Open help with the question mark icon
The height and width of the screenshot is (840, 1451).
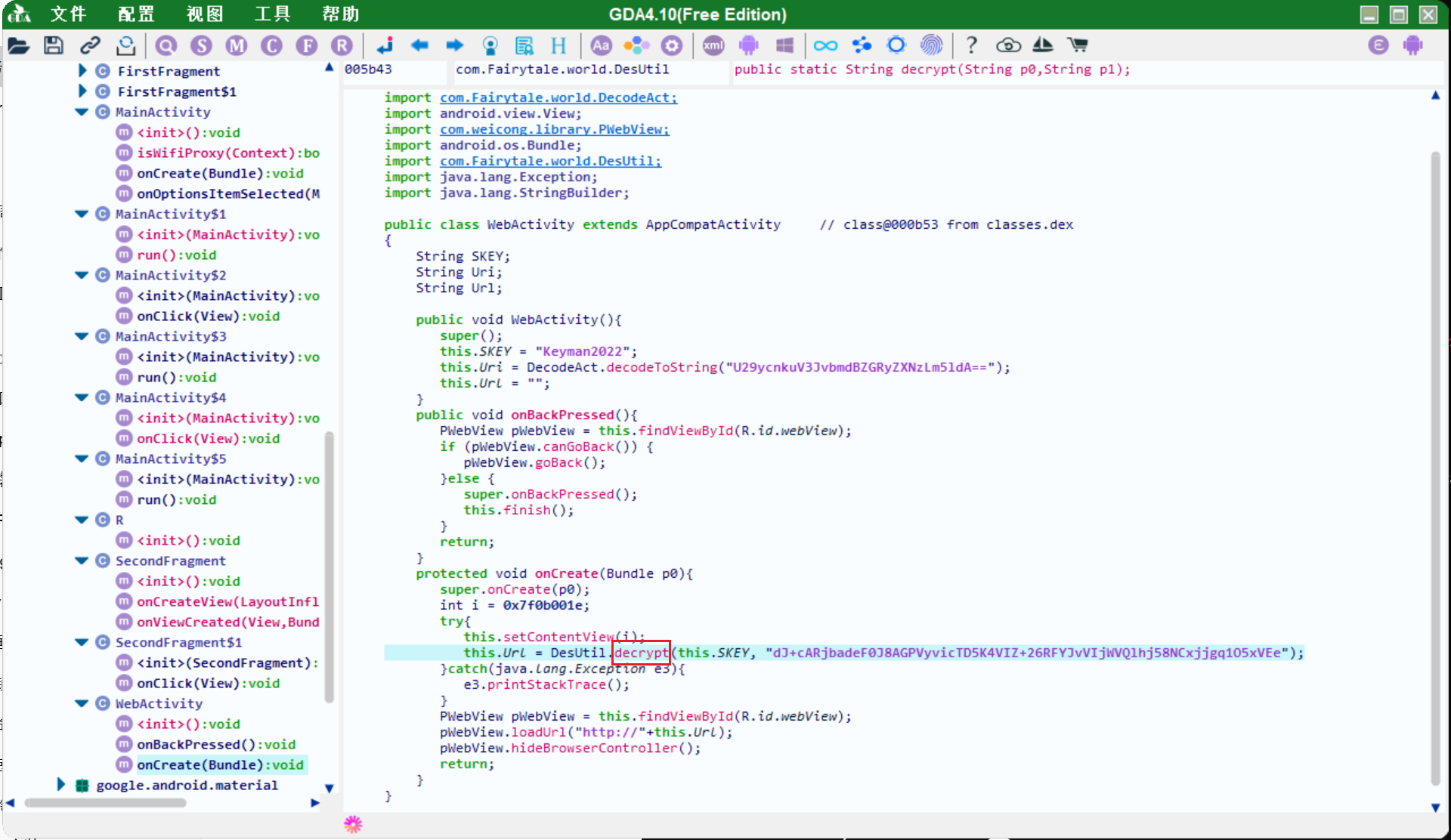point(972,46)
